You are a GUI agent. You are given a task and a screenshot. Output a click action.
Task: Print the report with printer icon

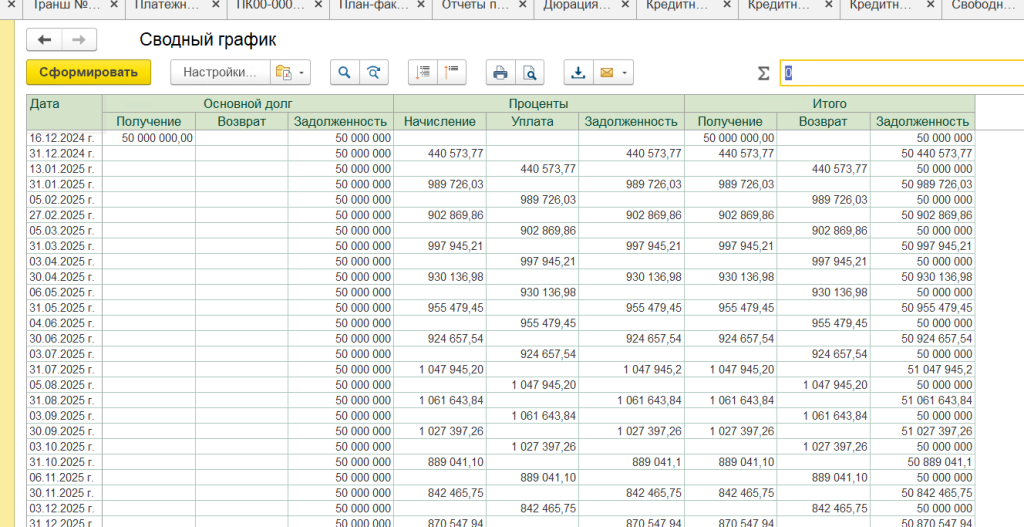click(x=500, y=72)
